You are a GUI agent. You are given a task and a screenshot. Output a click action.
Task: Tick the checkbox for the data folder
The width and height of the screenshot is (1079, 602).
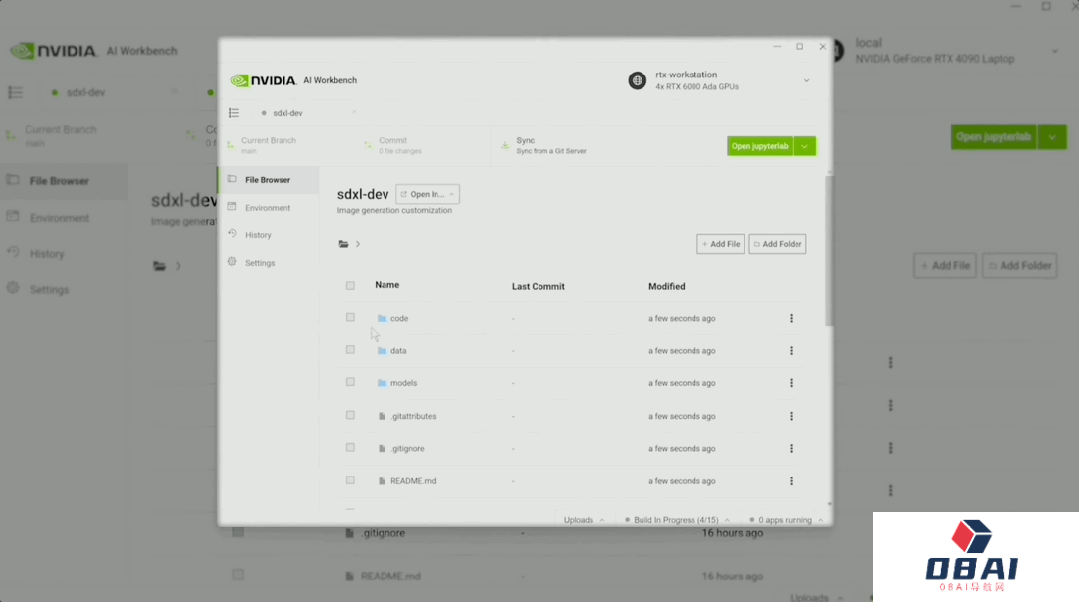[350, 350]
